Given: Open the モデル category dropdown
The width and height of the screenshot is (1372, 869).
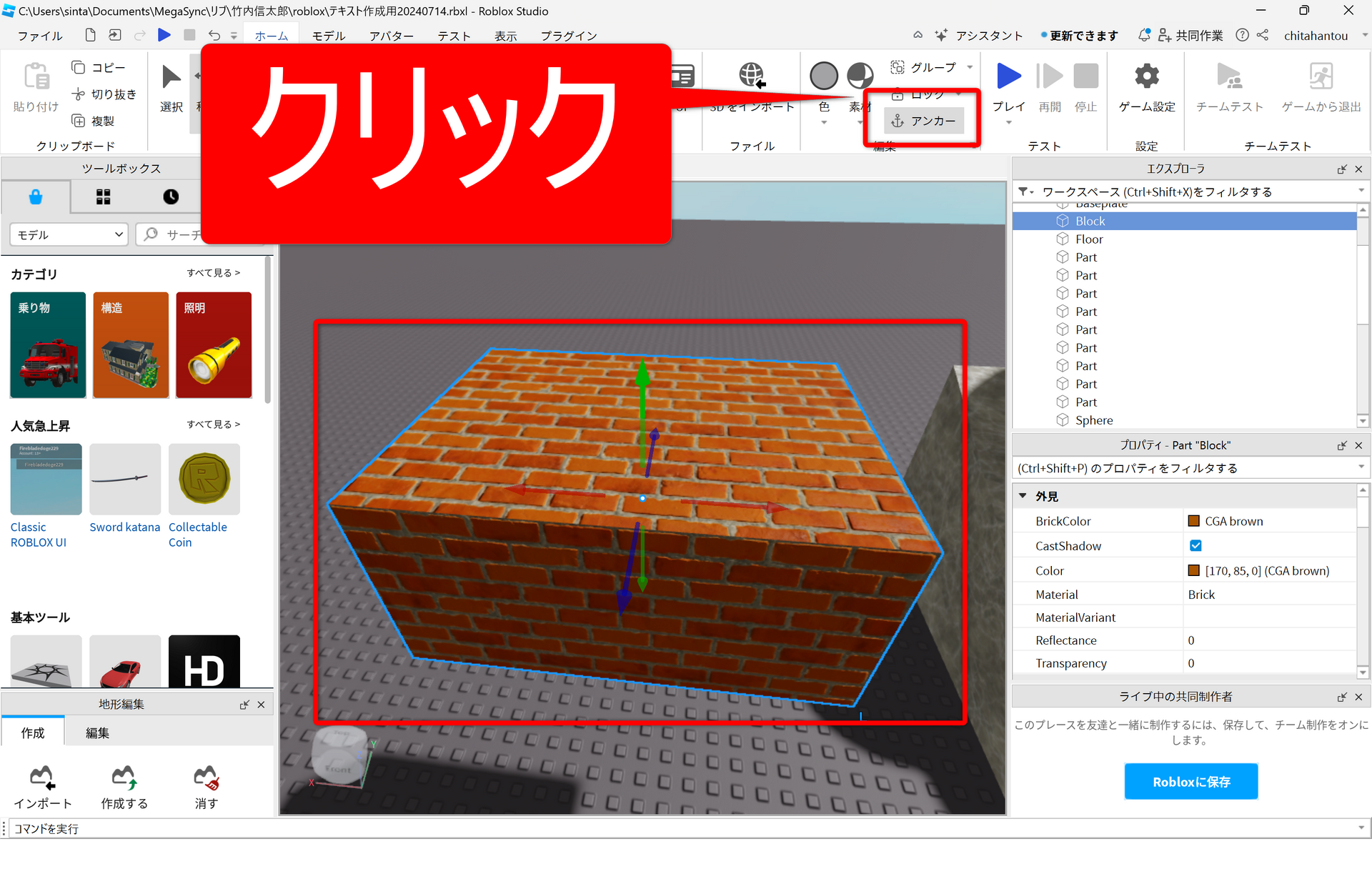Looking at the screenshot, I should pyautogui.click(x=69, y=234).
